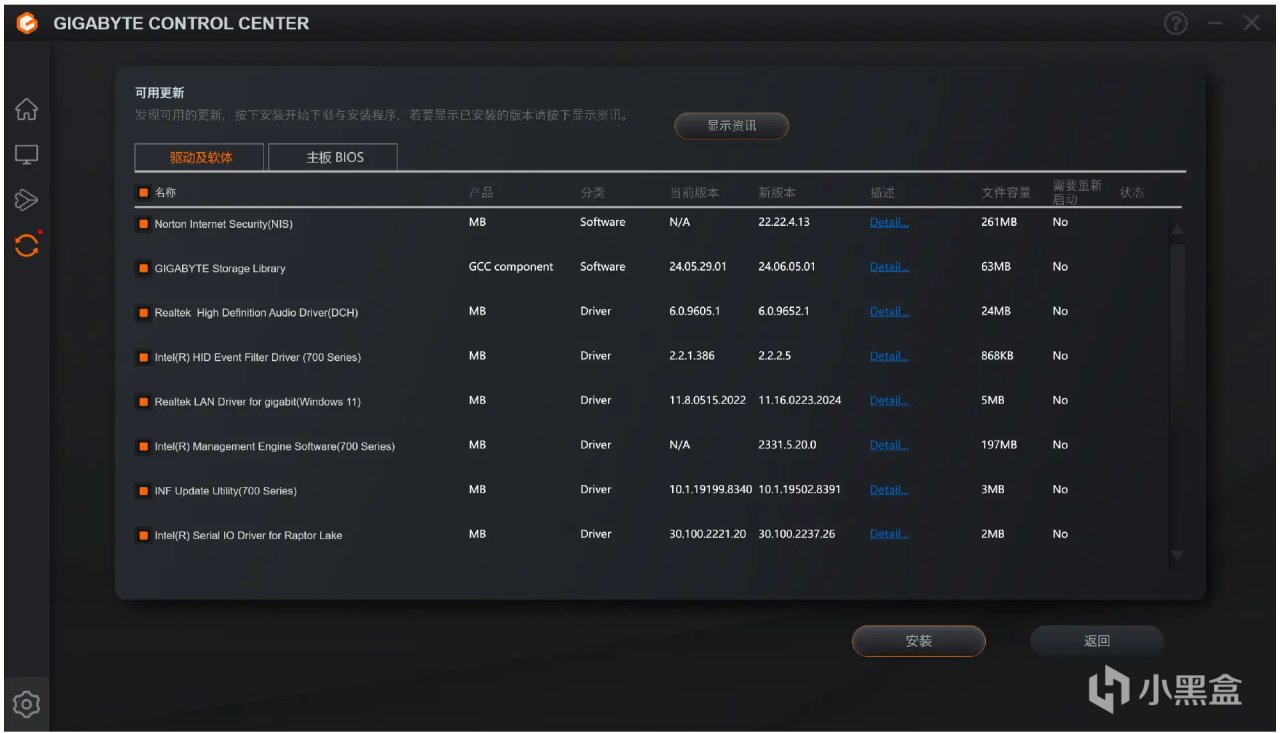Click the GCC component product cell

click(x=511, y=267)
